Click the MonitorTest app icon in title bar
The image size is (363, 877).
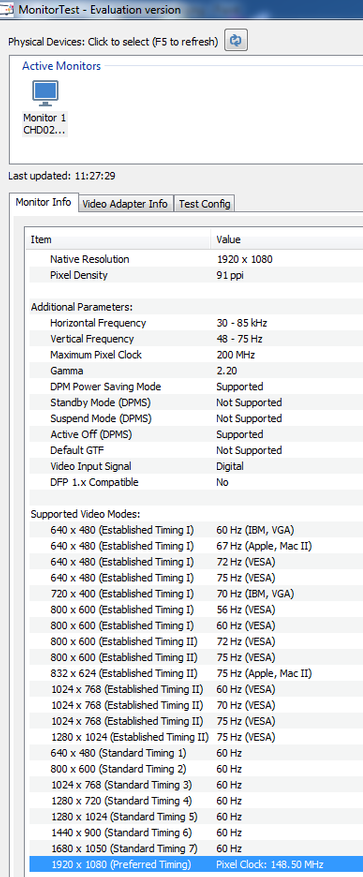click(x=7, y=10)
